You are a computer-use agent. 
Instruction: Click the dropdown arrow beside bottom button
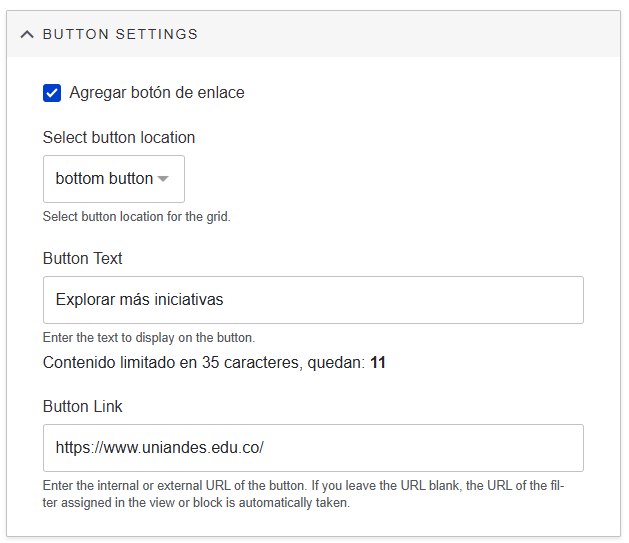click(164, 179)
